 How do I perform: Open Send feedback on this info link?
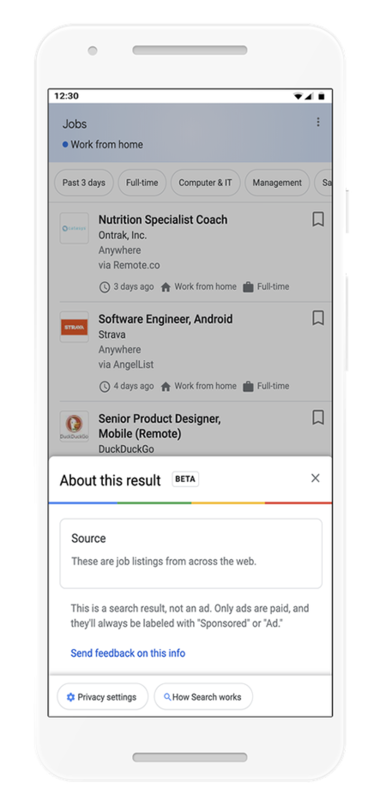128,653
